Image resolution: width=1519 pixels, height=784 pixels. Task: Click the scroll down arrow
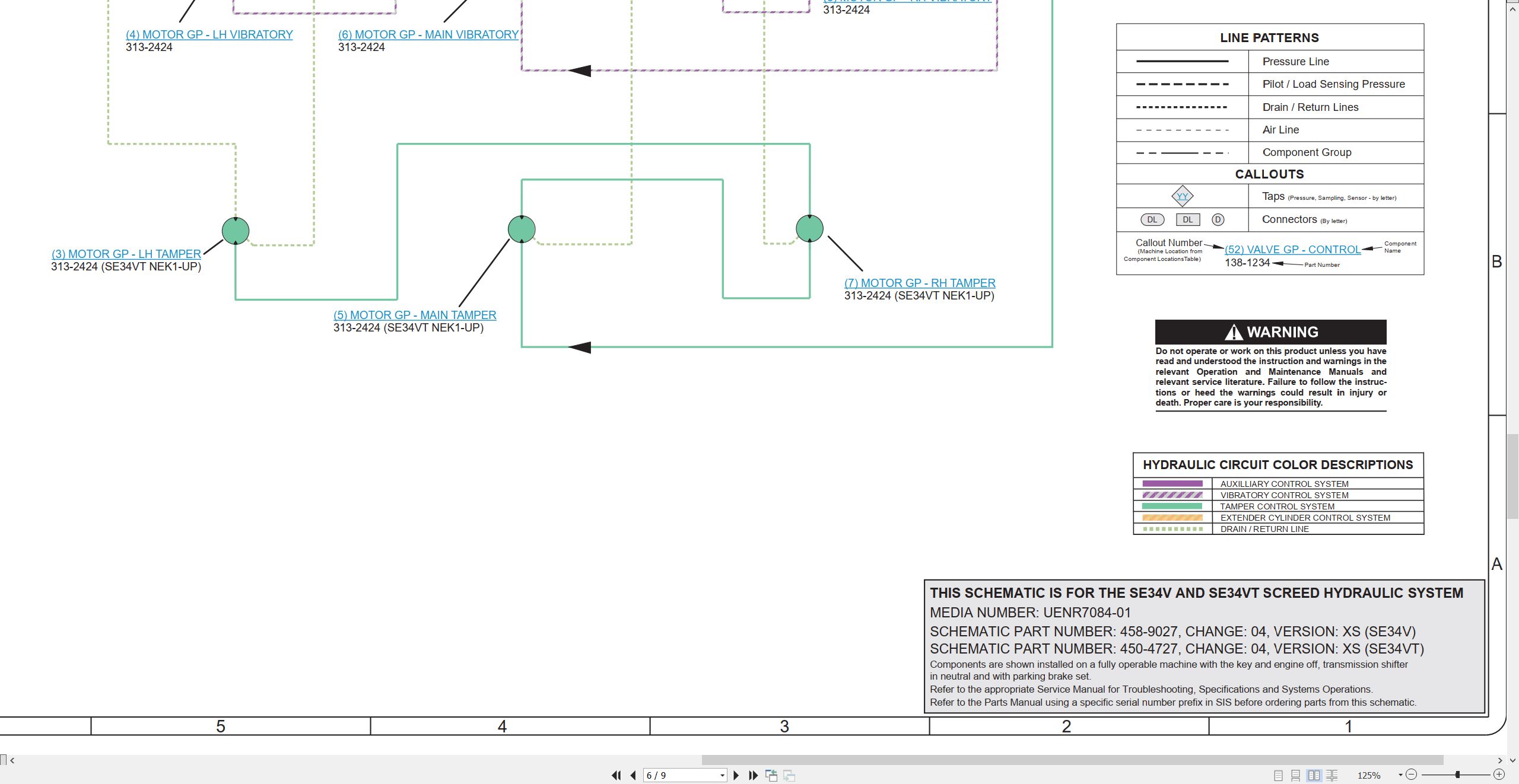tap(1512, 760)
